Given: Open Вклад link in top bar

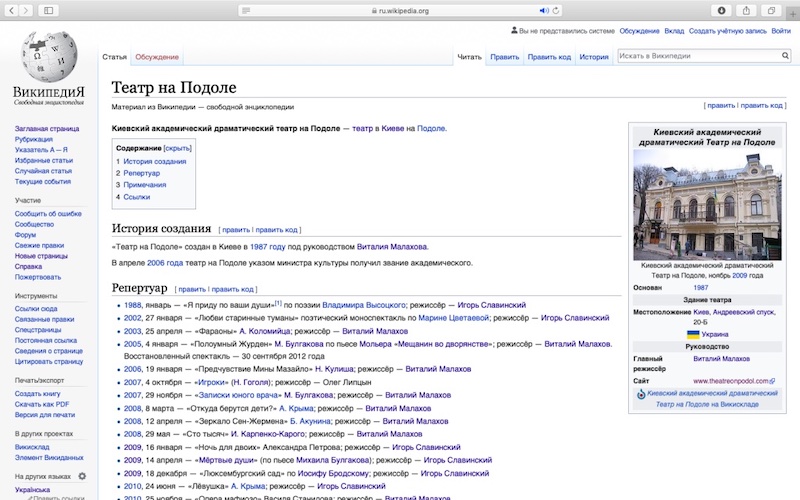Looking at the screenshot, I should click(674, 31).
